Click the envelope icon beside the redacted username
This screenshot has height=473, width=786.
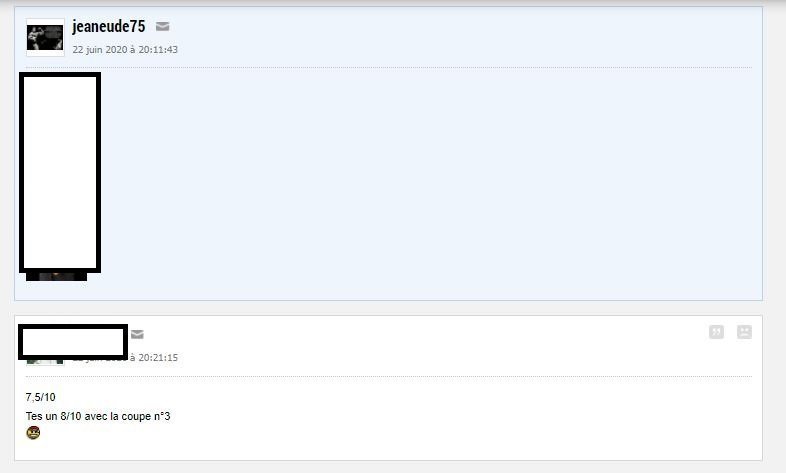[137, 334]
